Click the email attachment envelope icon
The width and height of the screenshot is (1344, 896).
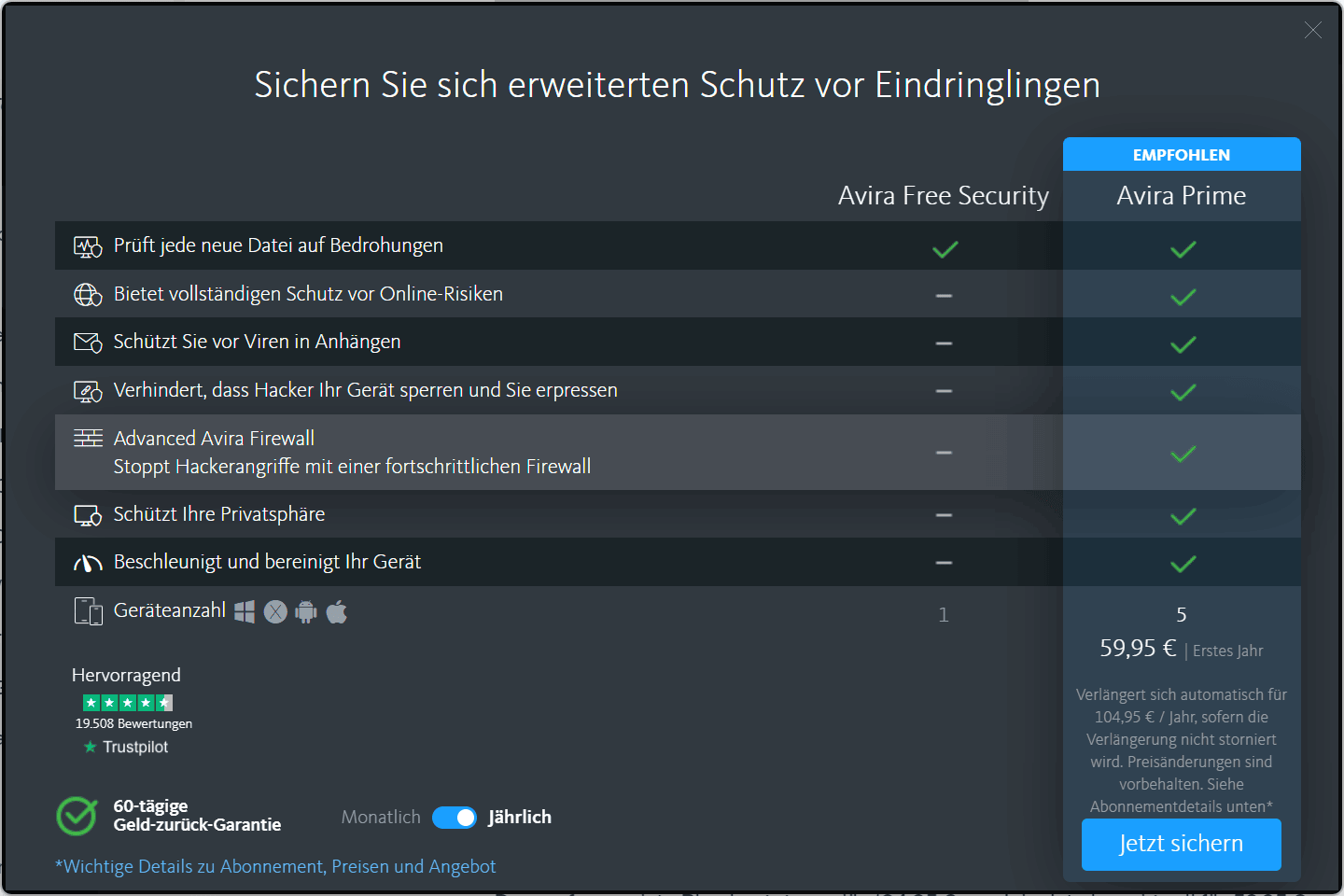pyautogui.click(x=88, y=343)
